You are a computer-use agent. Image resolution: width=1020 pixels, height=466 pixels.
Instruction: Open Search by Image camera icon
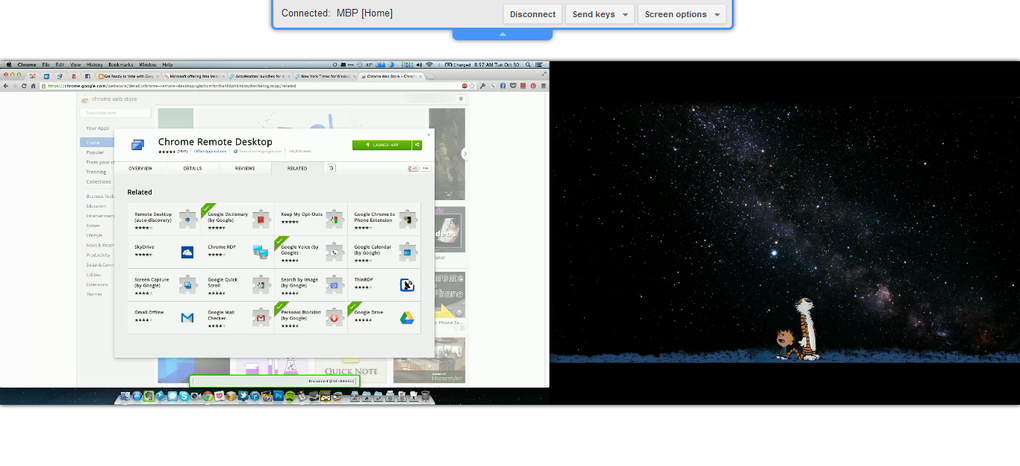pyautogui.click(x=334, y=284)
